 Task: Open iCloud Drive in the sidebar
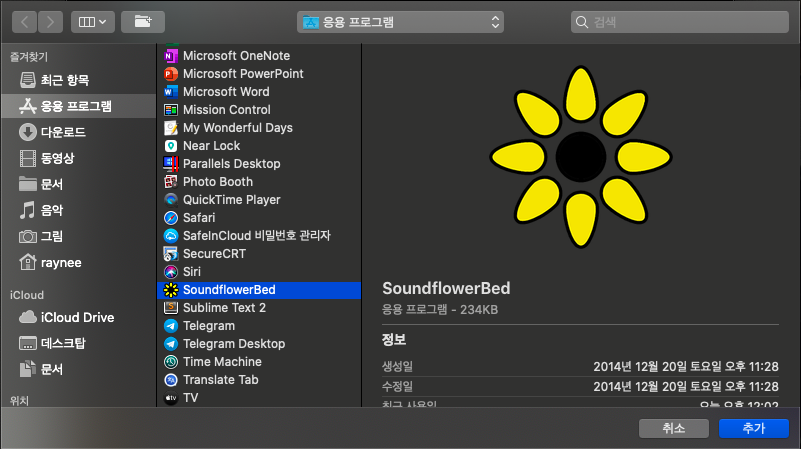[x=79, y=317]
